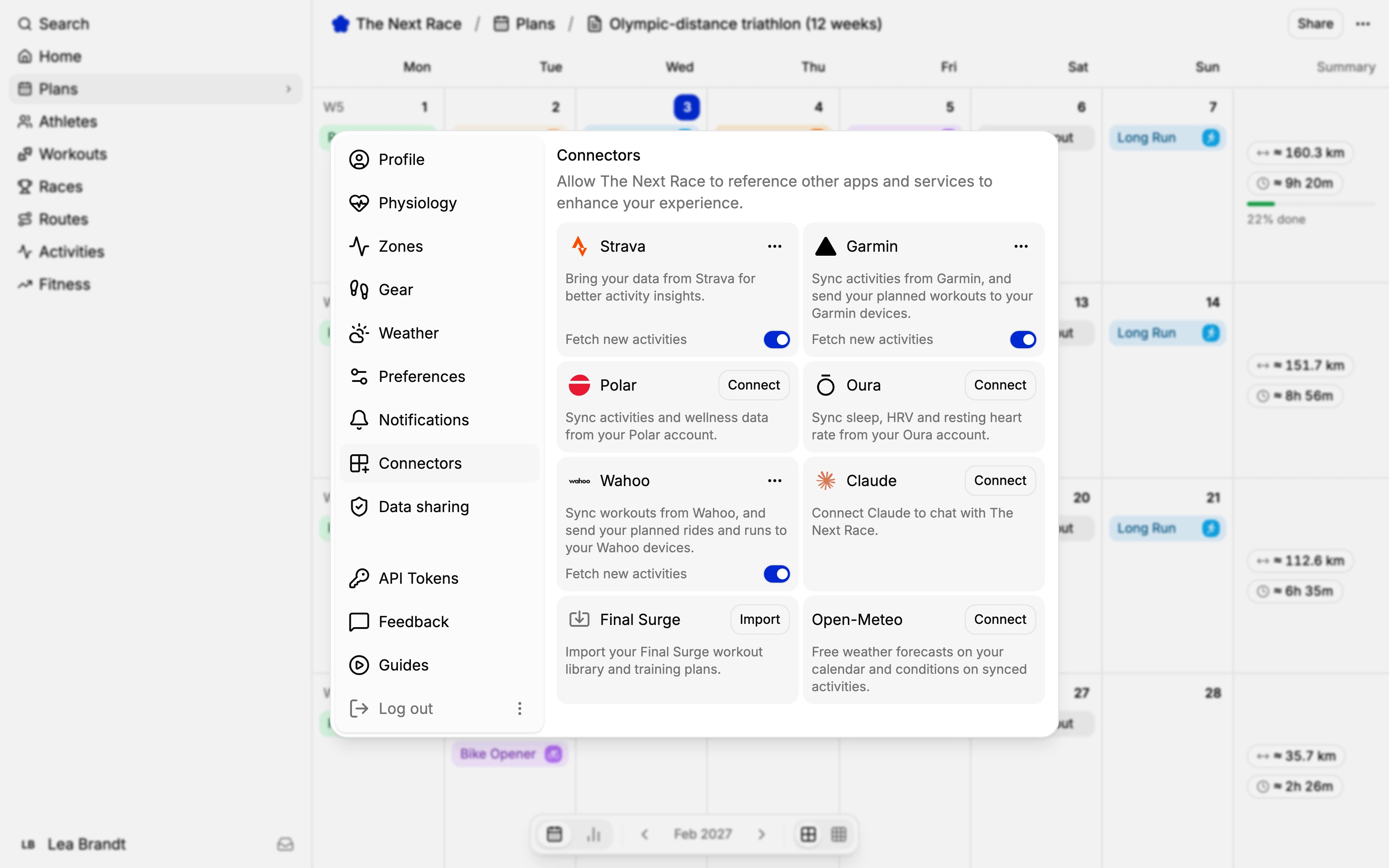
Task: Go to Gear settings
Action: coord(439,289)
